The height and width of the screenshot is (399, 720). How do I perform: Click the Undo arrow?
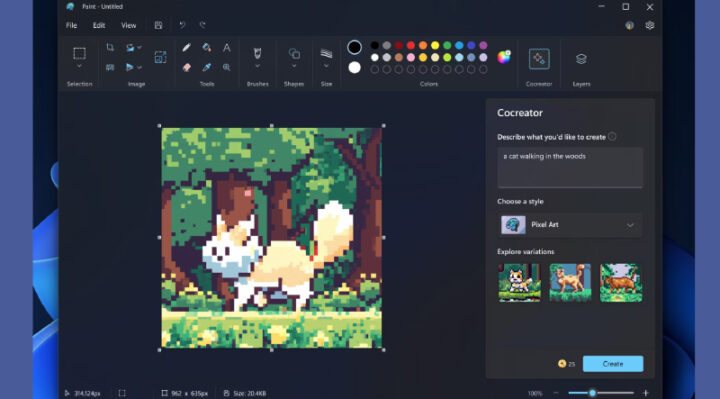(182, 25)
